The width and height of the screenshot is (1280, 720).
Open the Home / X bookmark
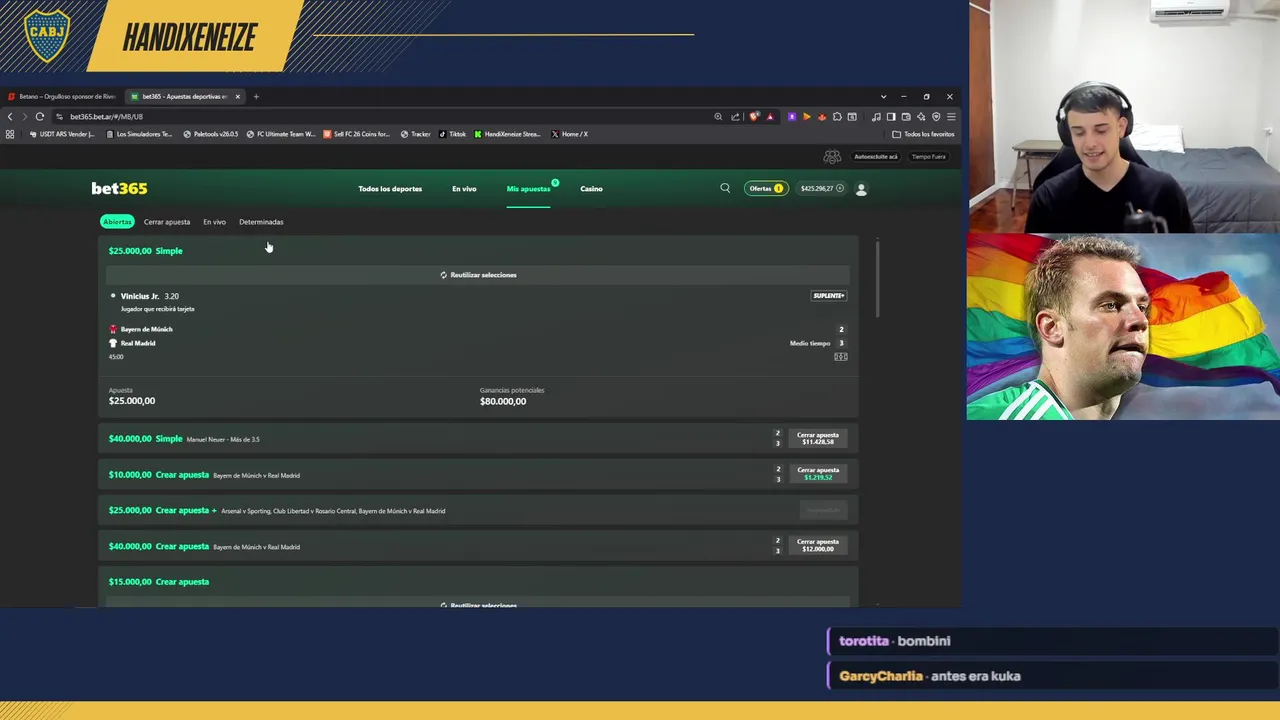point(569,134)
